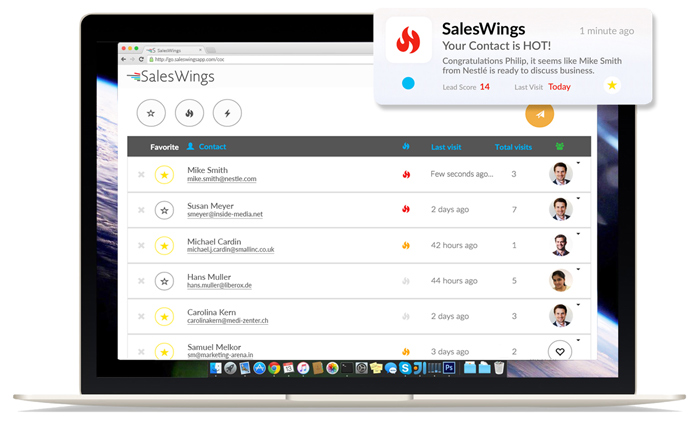Open the sm@marketing-arena.in email link
The height and width of the screenshot is (426, 700).
(x=220, y=355)
